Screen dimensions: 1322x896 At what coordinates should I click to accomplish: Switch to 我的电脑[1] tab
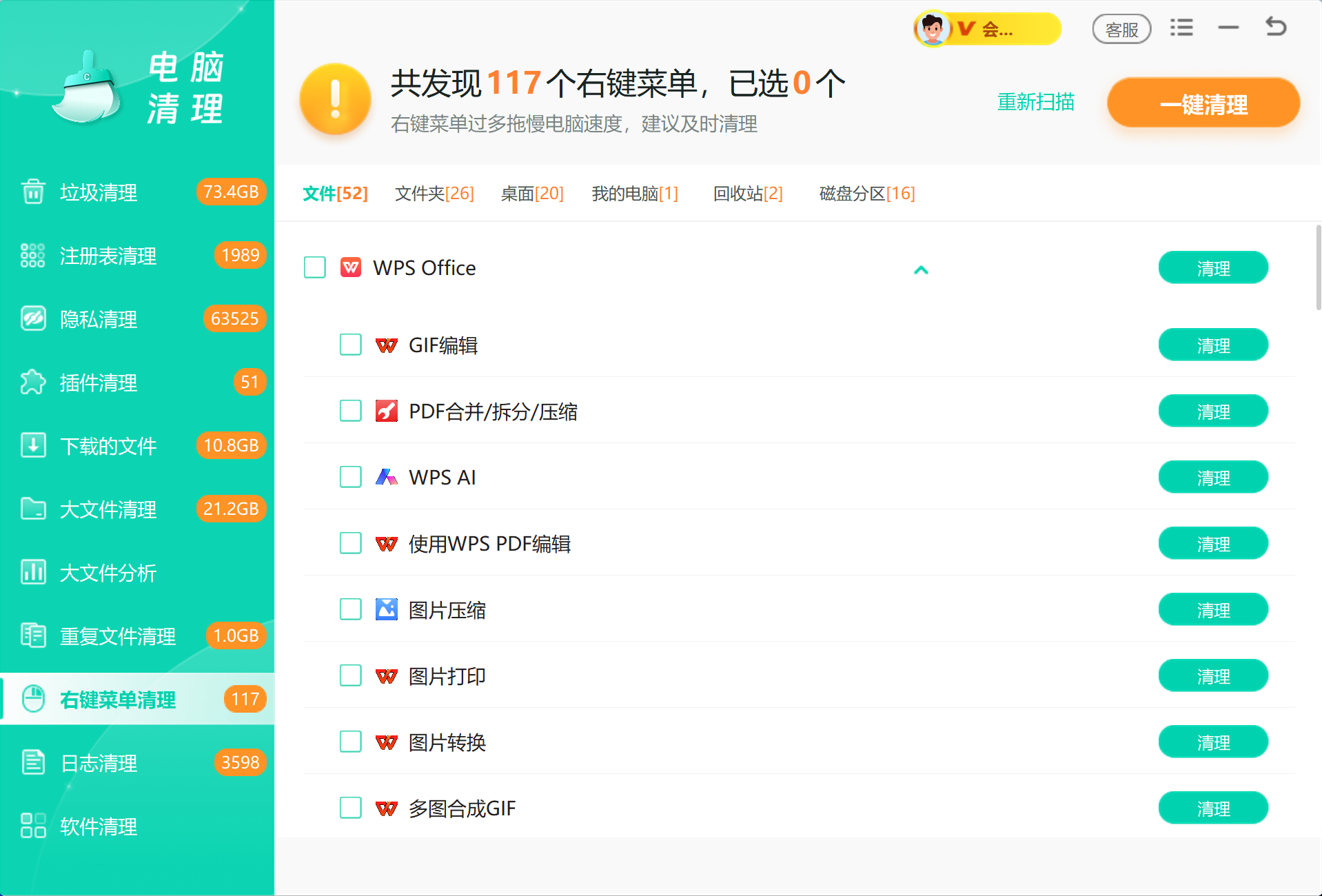635,194
